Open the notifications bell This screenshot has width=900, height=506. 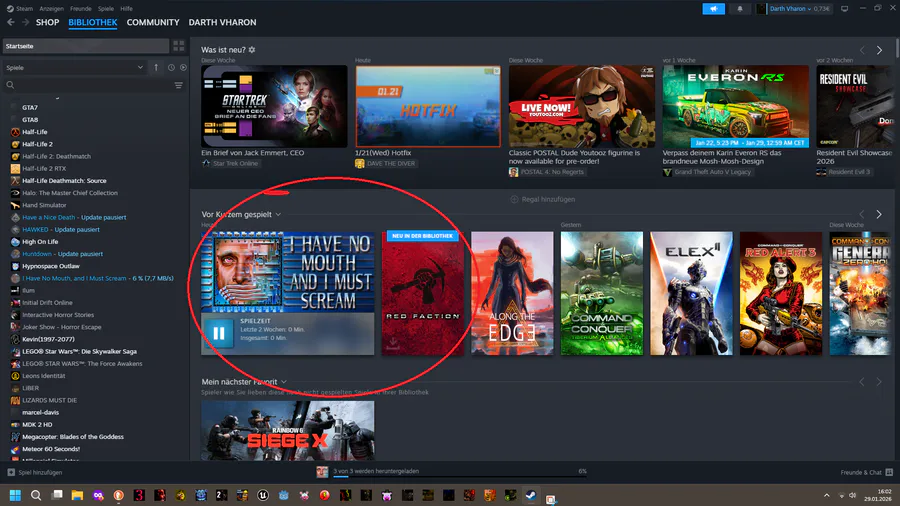[x=740, y=9]
